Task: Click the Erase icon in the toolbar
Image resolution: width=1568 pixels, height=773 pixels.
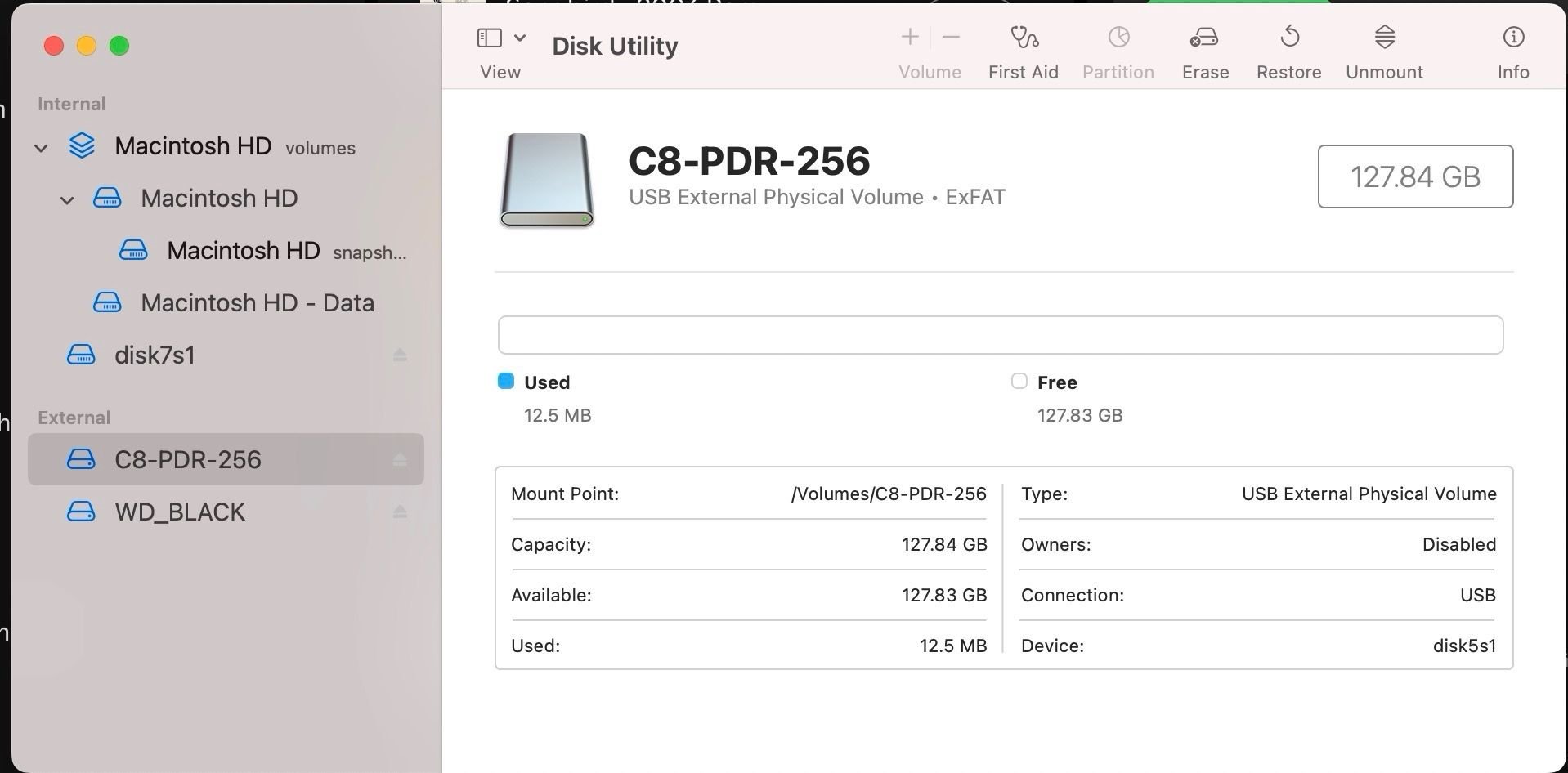Action: [x=1203, y=49]
